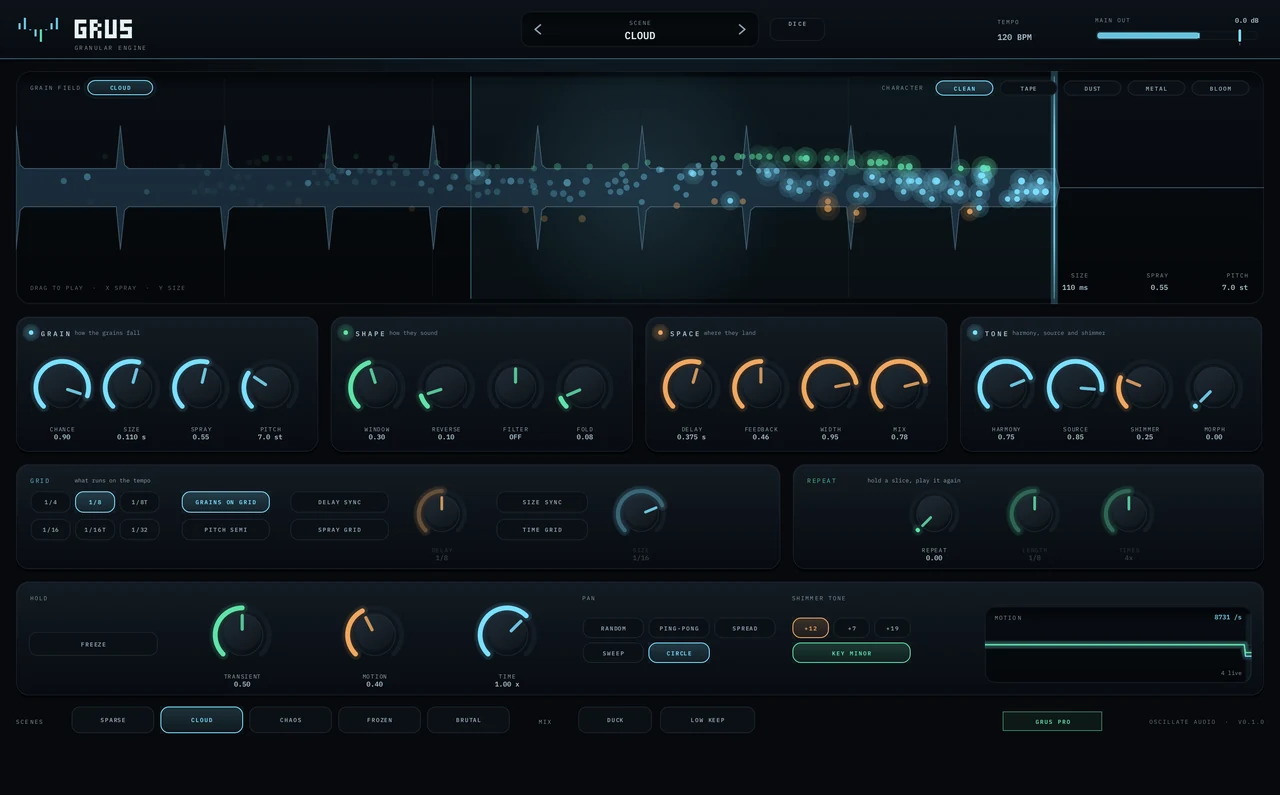The height and width of the screenshot is (795, 1280).
Task: Click the GRAIN section indicator dot
Action: pos(31,333)
